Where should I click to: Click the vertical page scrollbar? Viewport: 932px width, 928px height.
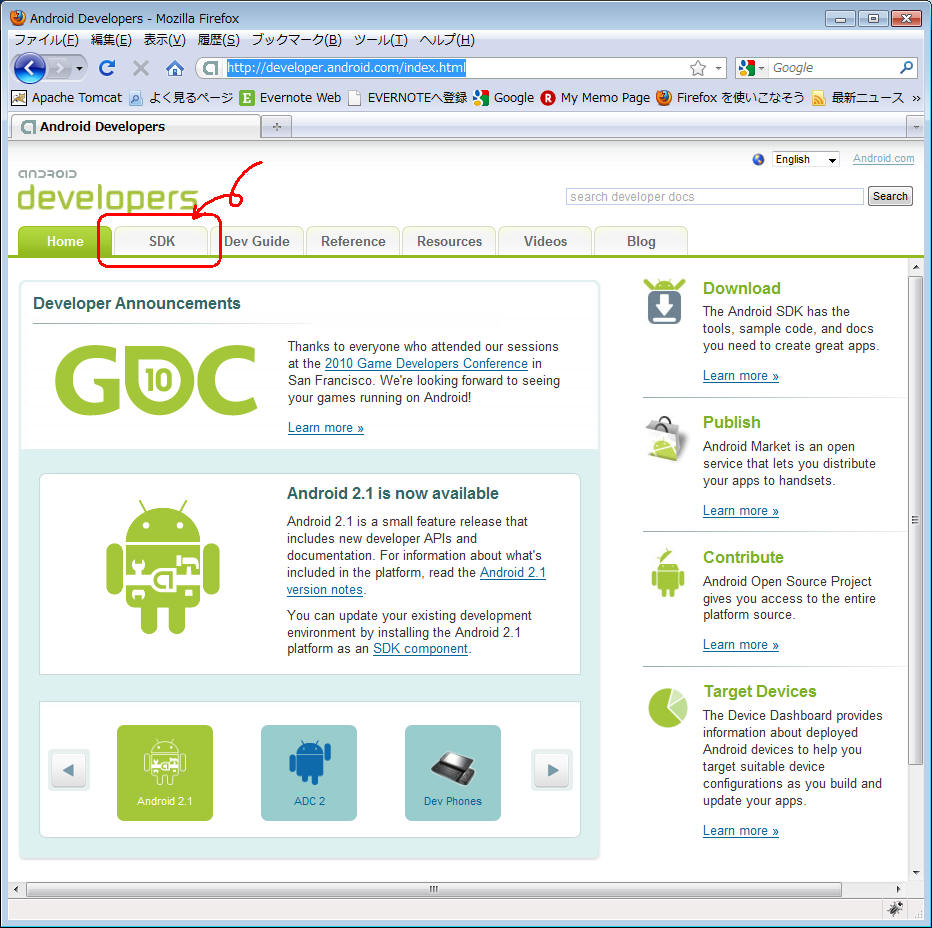tap(915, 520)
